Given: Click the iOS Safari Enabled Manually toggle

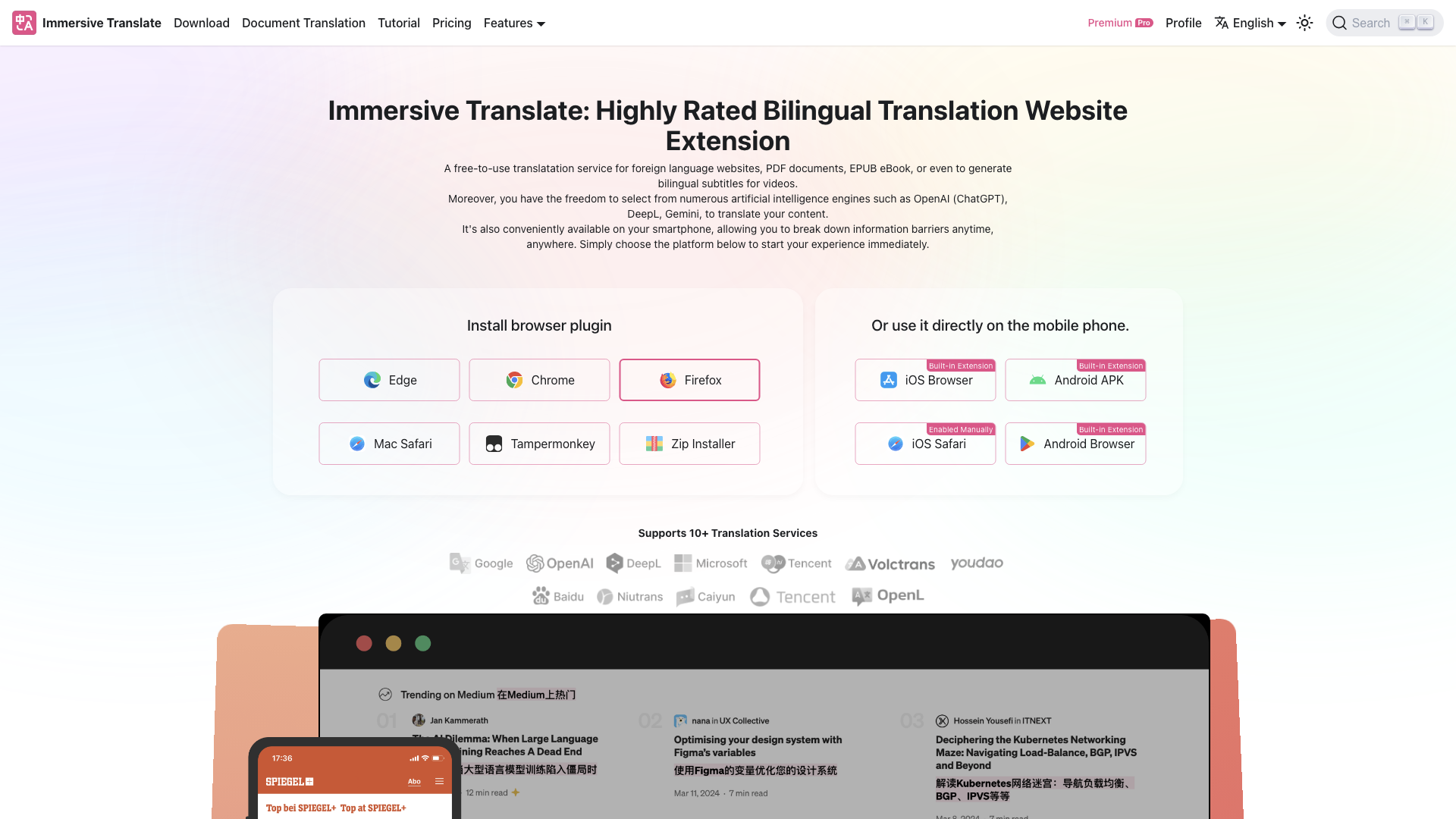Looking at the screenshot, I should click(925, 443).
